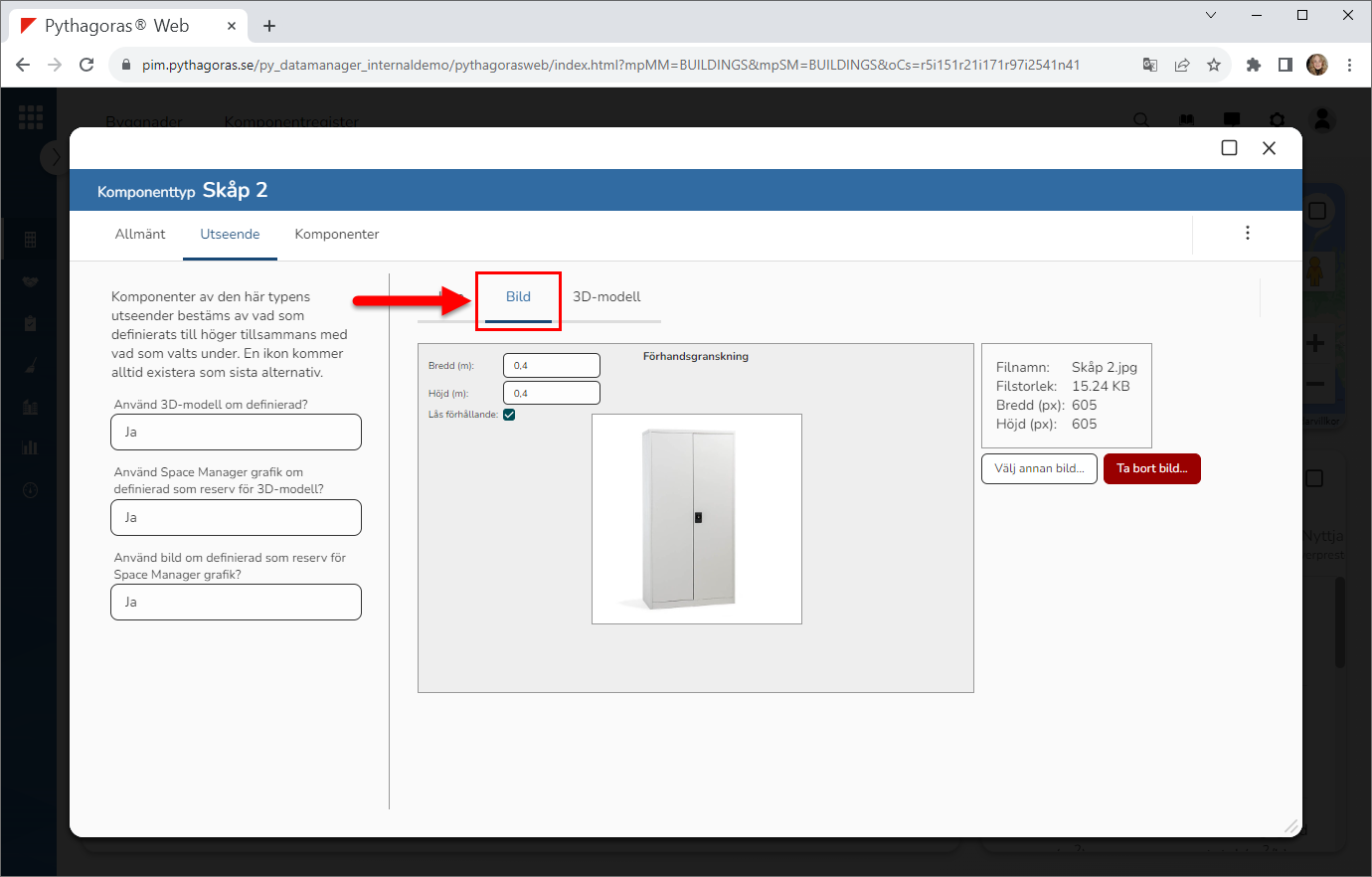Open the translate page icon
The image size is (1372, 877).
click(x=1150, y=65)
